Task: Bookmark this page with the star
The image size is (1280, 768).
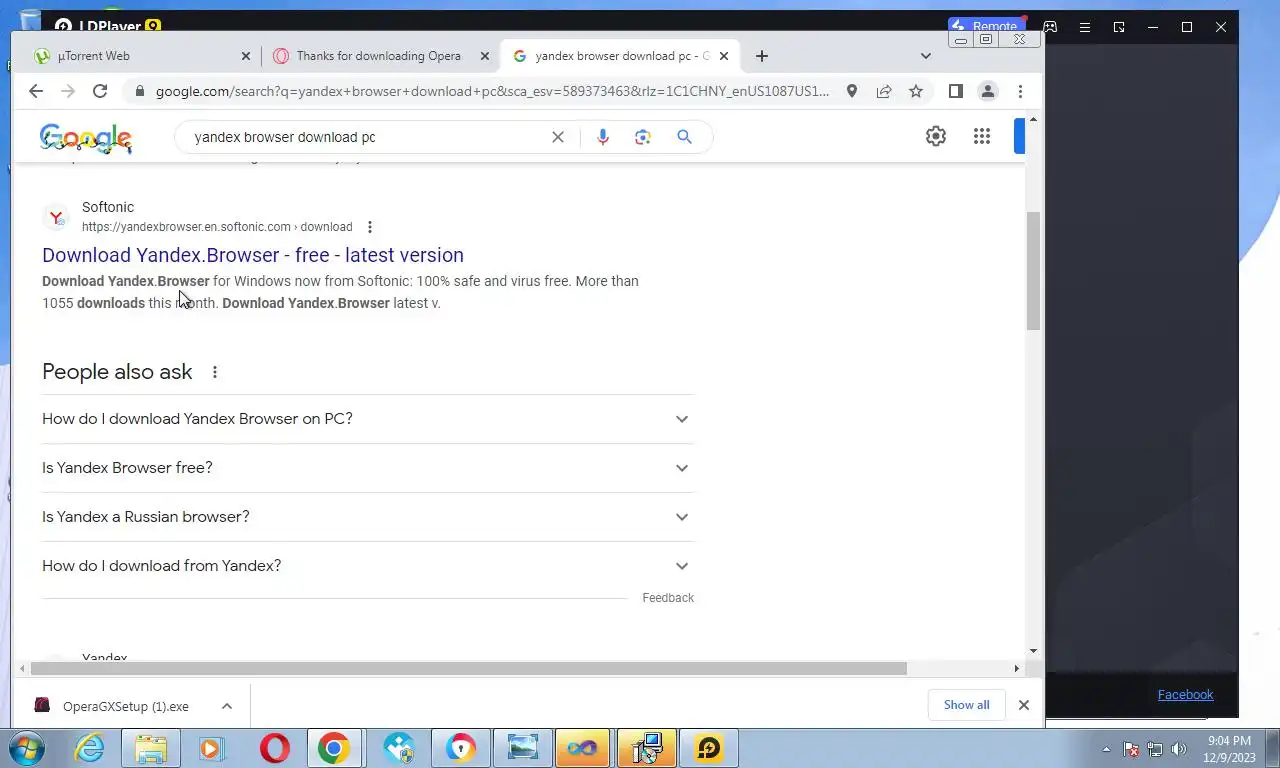Action: click(x=916, y=91)
